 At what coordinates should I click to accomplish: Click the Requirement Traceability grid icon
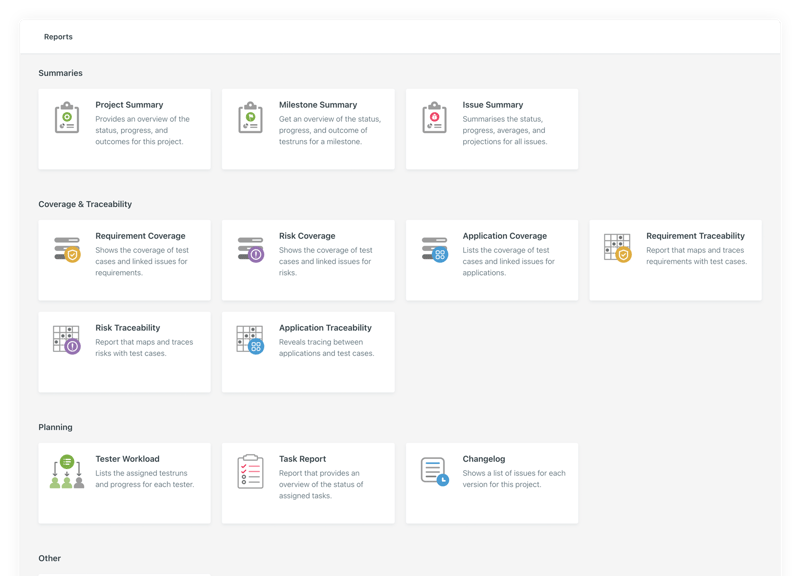618,248
